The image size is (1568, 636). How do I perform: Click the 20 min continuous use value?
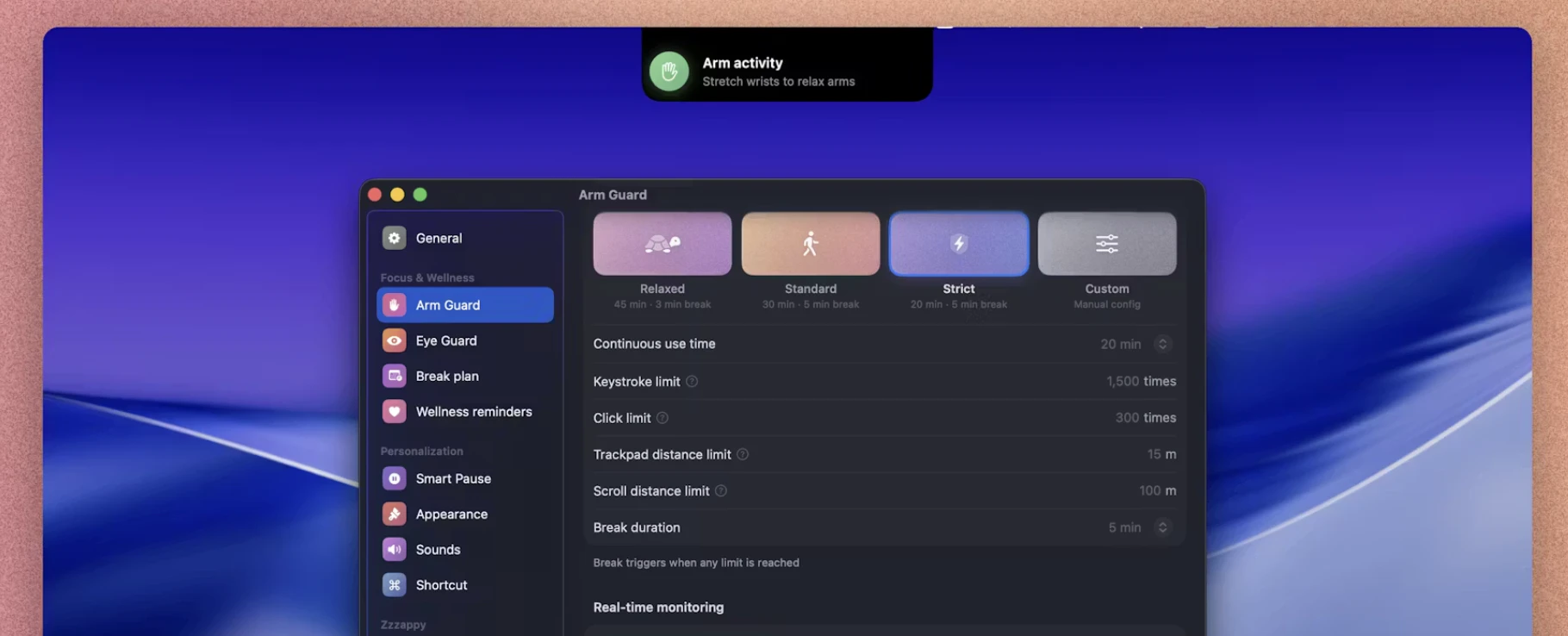tap(1120, 344)
